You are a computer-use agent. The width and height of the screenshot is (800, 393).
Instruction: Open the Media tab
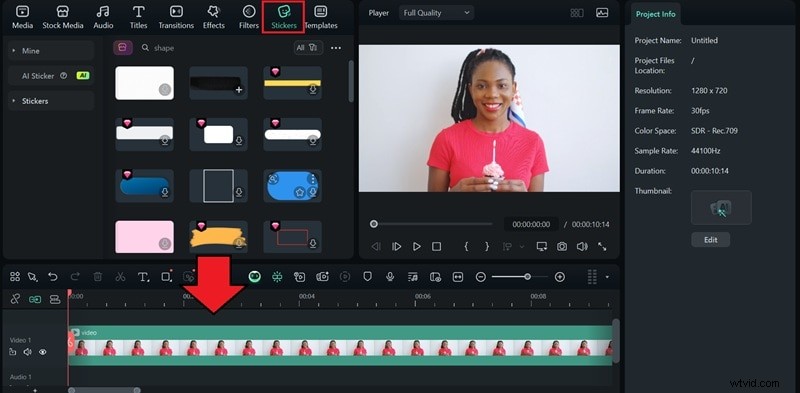pos(22,17)
